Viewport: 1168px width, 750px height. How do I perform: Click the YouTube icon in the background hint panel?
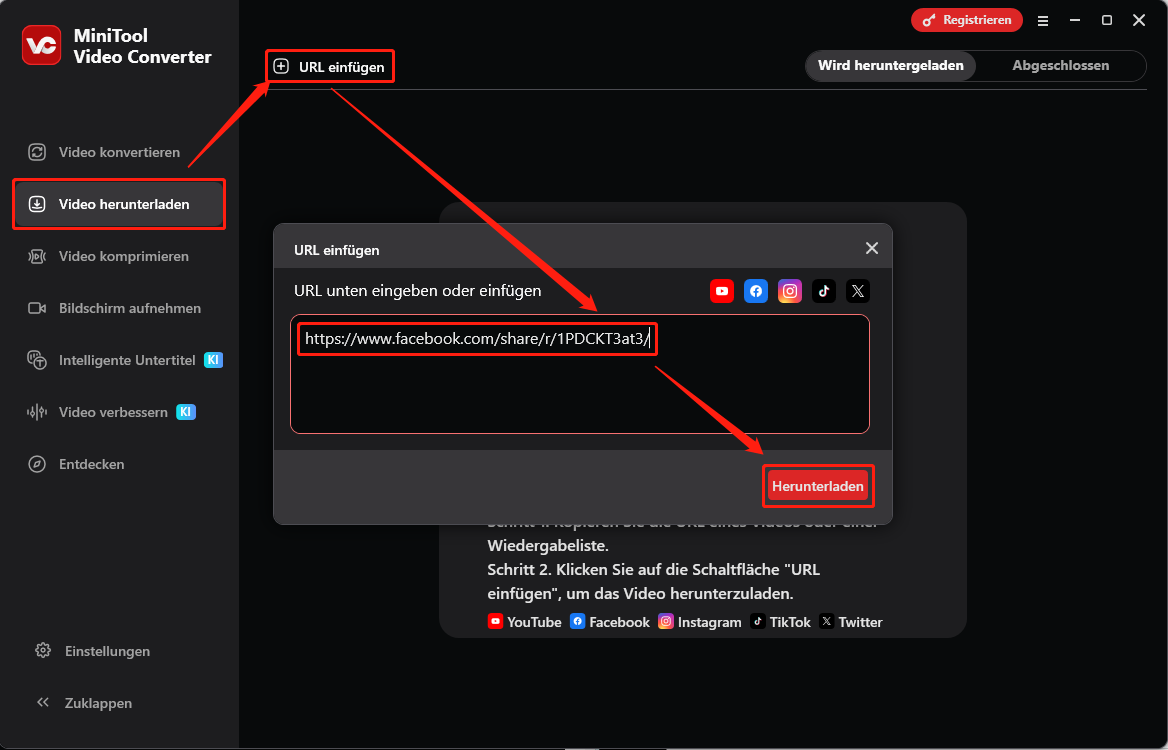click(495, 621)
